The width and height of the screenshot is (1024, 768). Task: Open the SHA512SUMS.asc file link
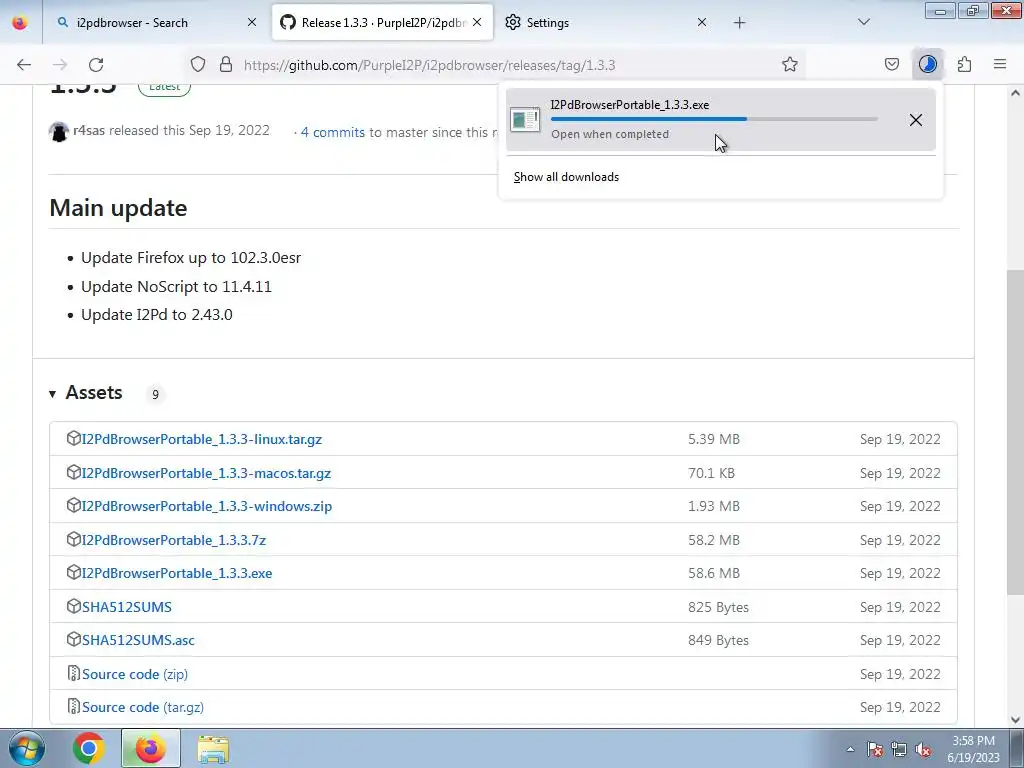138,640
